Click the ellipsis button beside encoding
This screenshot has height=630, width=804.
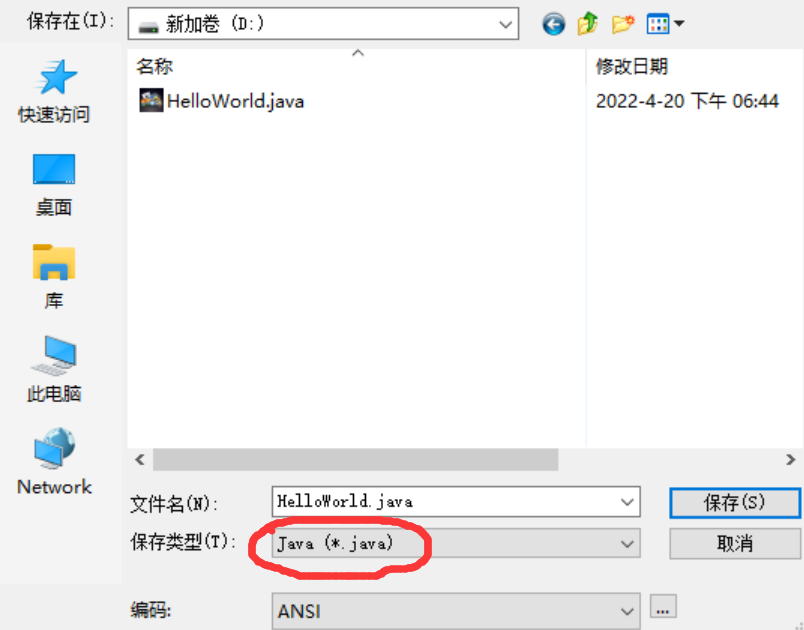click(662, 607)
